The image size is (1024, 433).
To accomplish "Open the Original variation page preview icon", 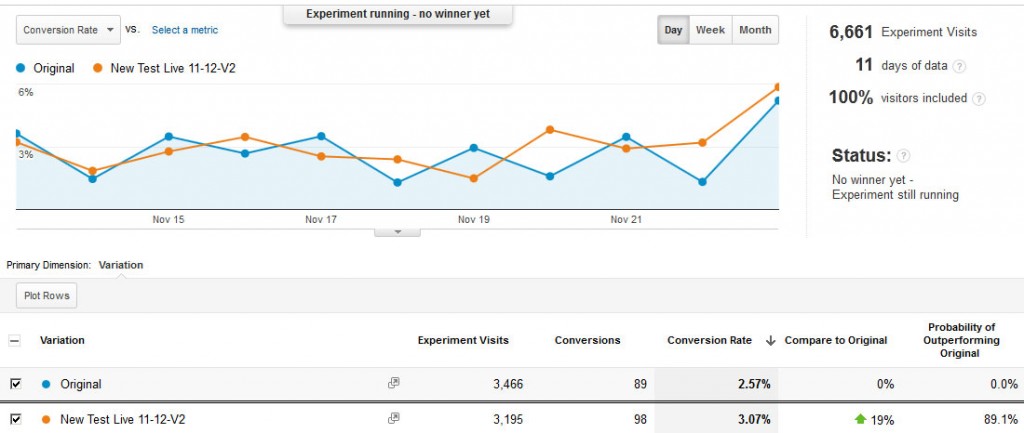I will pos(393,383).
